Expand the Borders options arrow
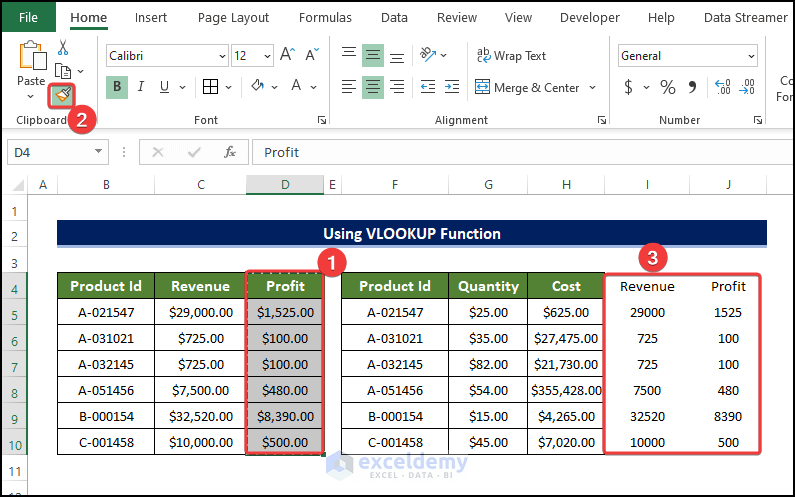Viewport: 795px width, 497px height. 229,88
